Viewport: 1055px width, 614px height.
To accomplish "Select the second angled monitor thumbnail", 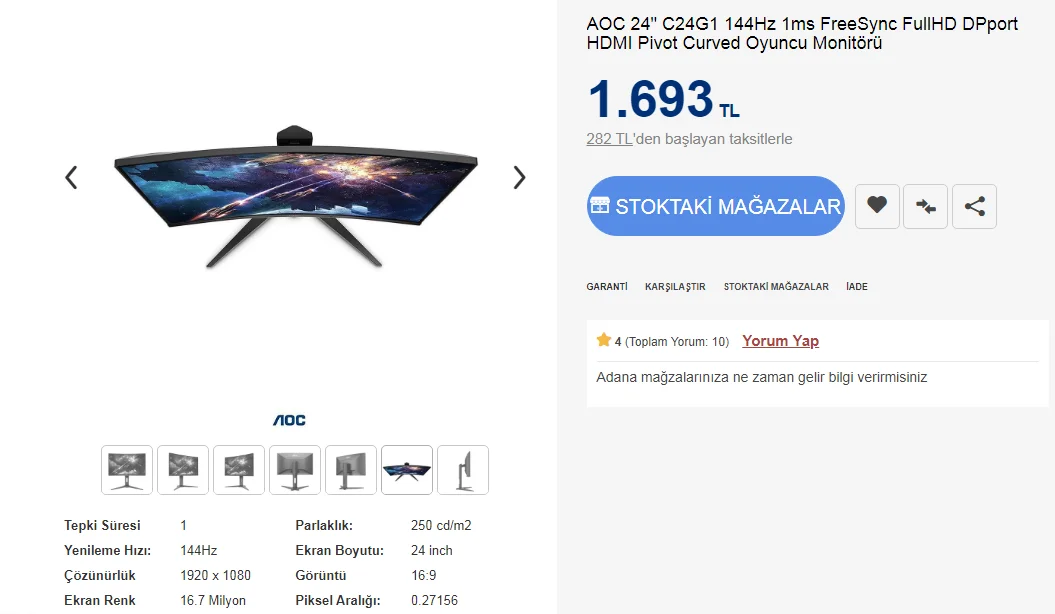I will 183,470.
